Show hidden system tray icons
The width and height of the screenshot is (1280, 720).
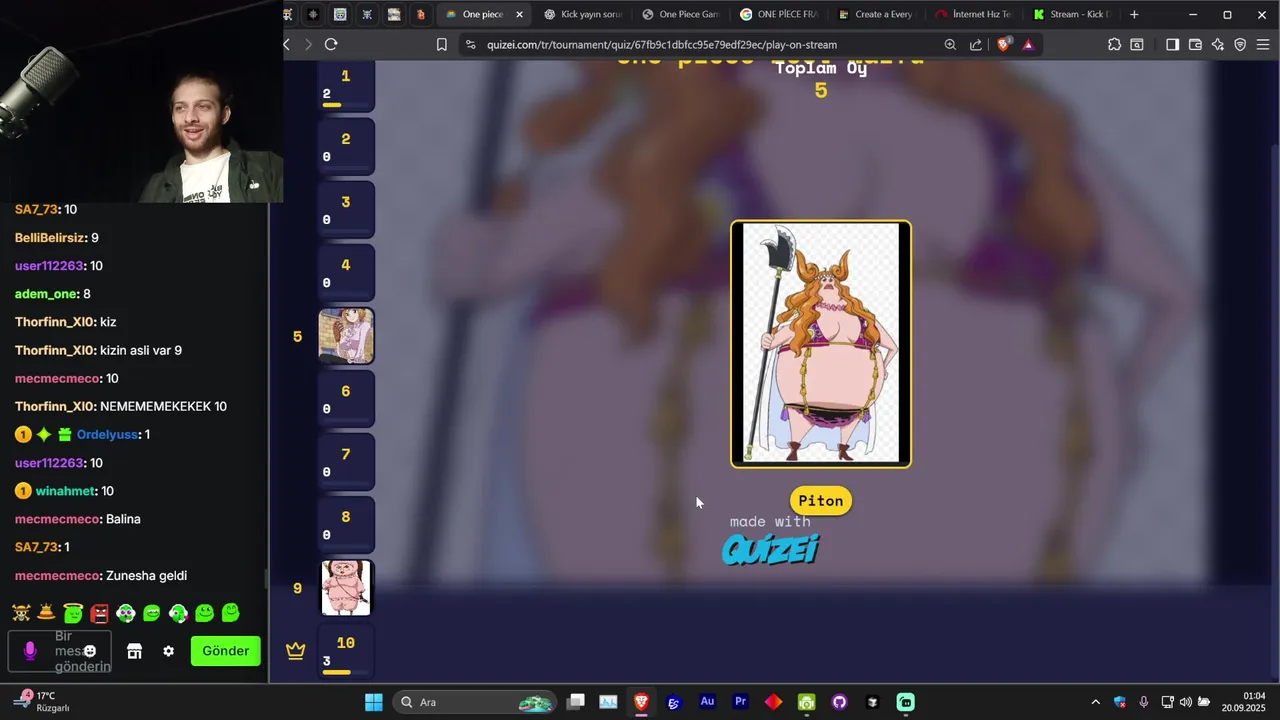coord(1095,702)
